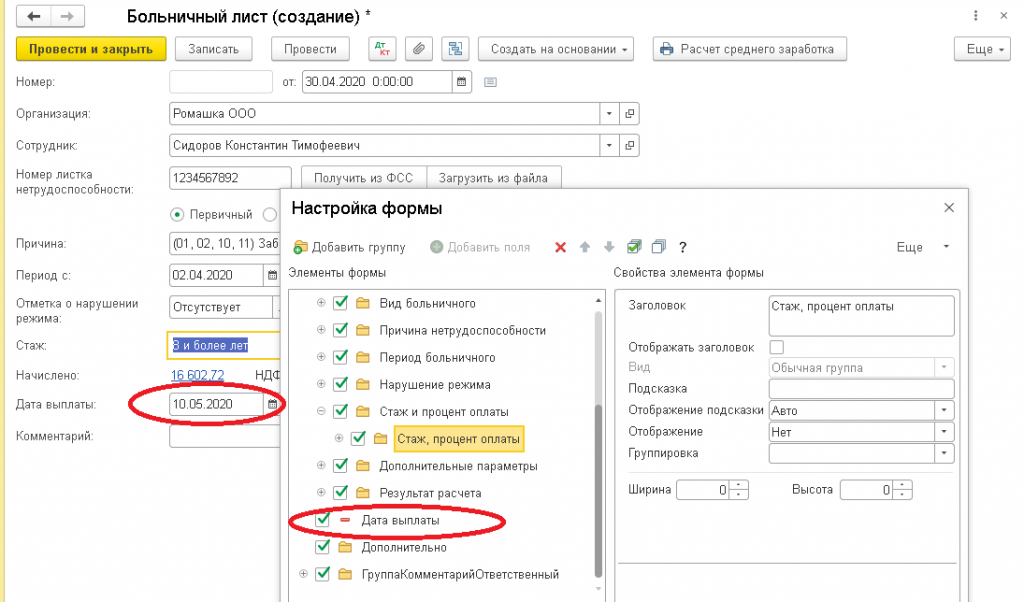Open the 16 602,72 accrued amount link
Screen dimensions: 1024x602
pos(197,375)
